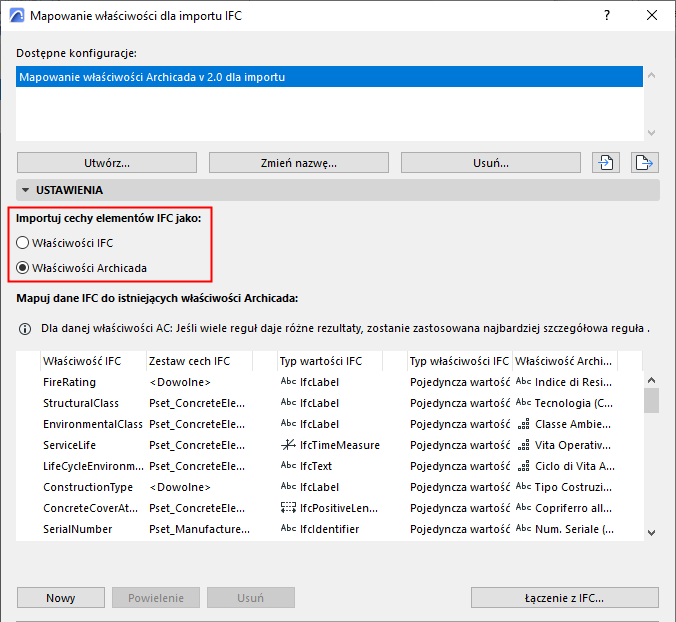Select the FireRating row
Image resolution: width=676 pixels, height=622 pixels.
tap(329, 382)
